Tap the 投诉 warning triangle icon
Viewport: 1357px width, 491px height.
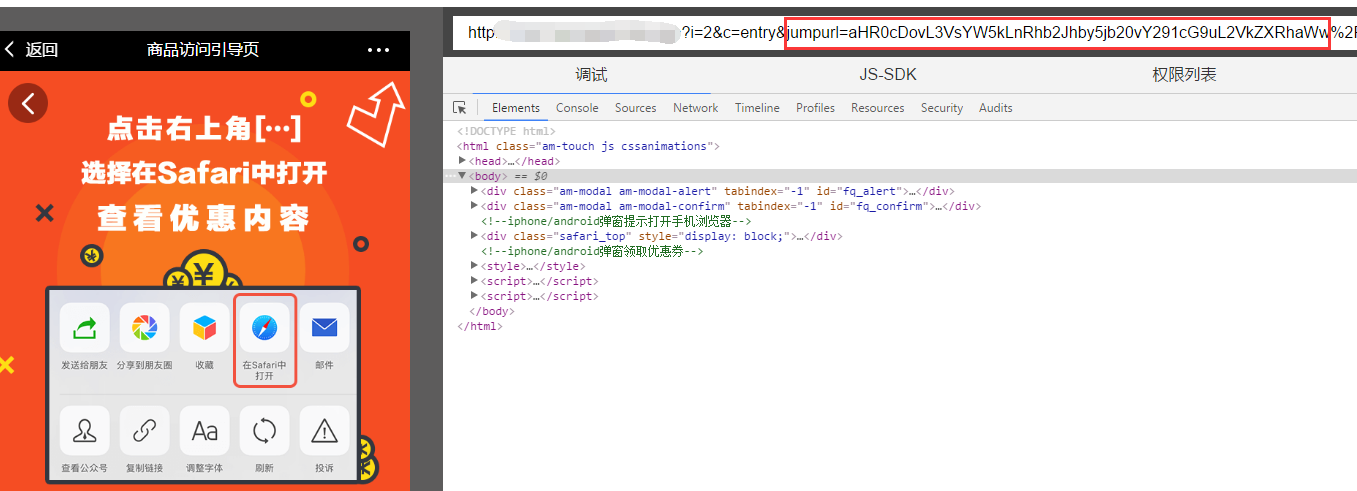click(x=325, y=431)
